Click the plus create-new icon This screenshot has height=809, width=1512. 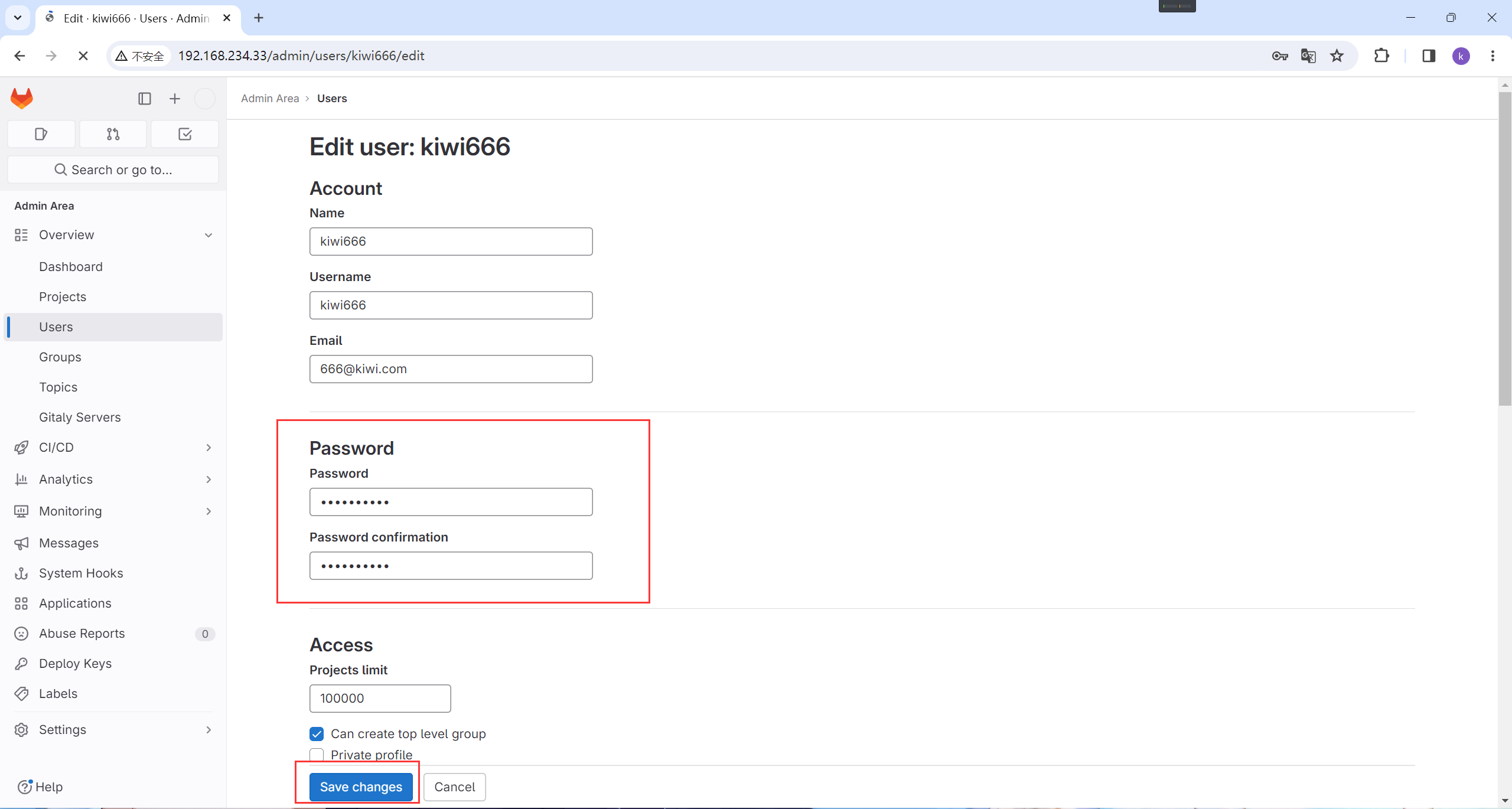[175, 99]
